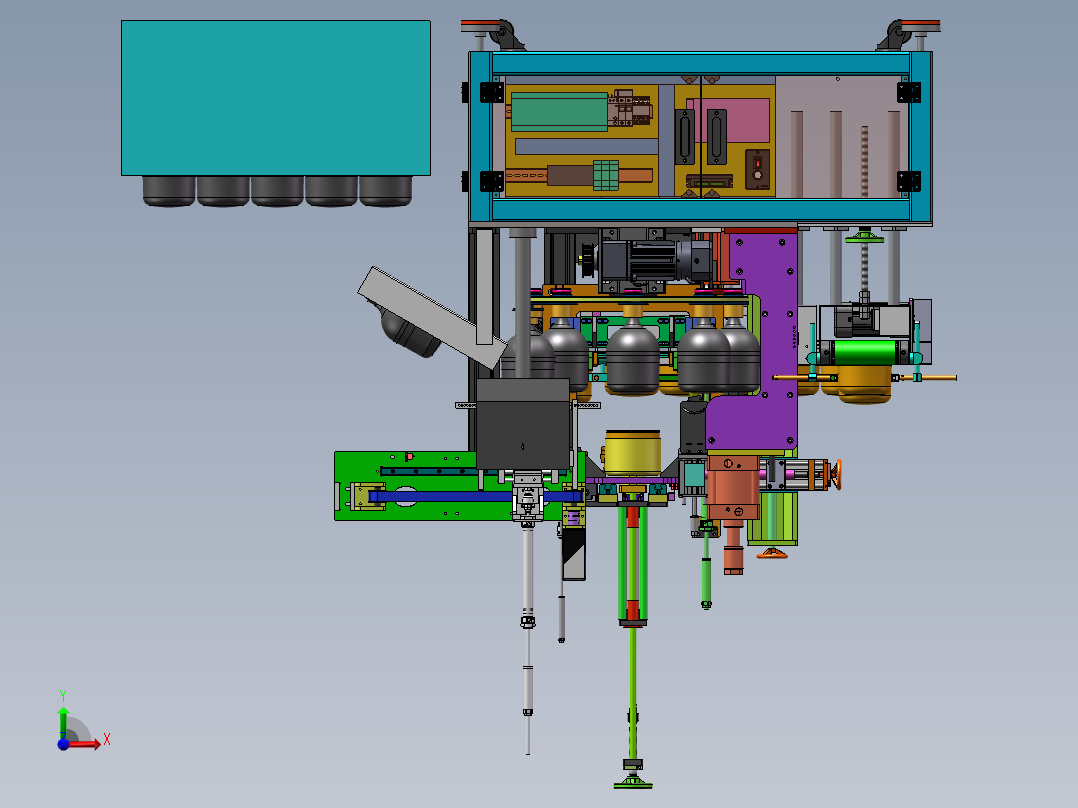Viewport: 1078px width, 808px height.
Task: Select the red rocker switch in the cabinet
Action: (x=758, y=164)
